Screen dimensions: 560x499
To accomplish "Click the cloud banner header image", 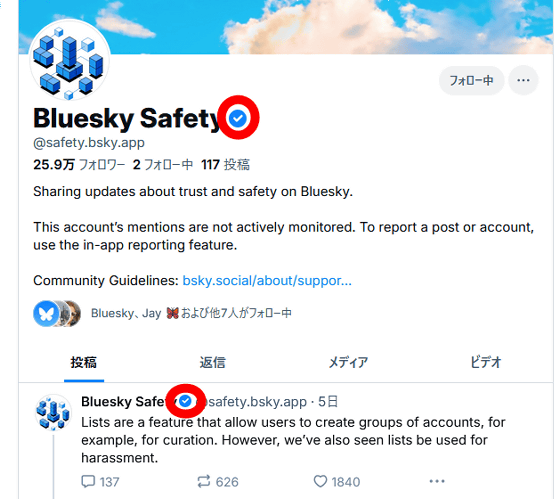I will coord(286,27).
